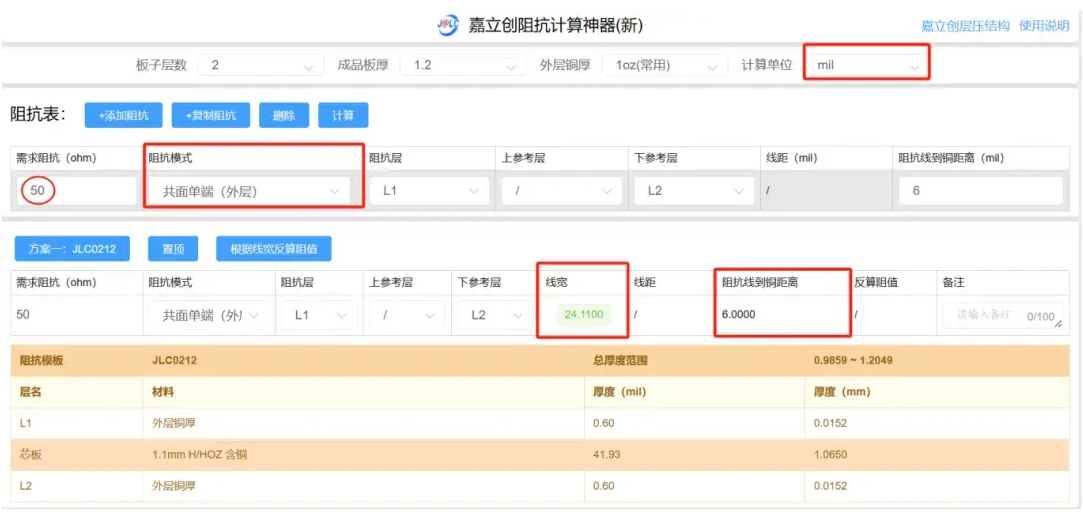Open the 上参考层 dropdown in the top table

coord(562,191)
